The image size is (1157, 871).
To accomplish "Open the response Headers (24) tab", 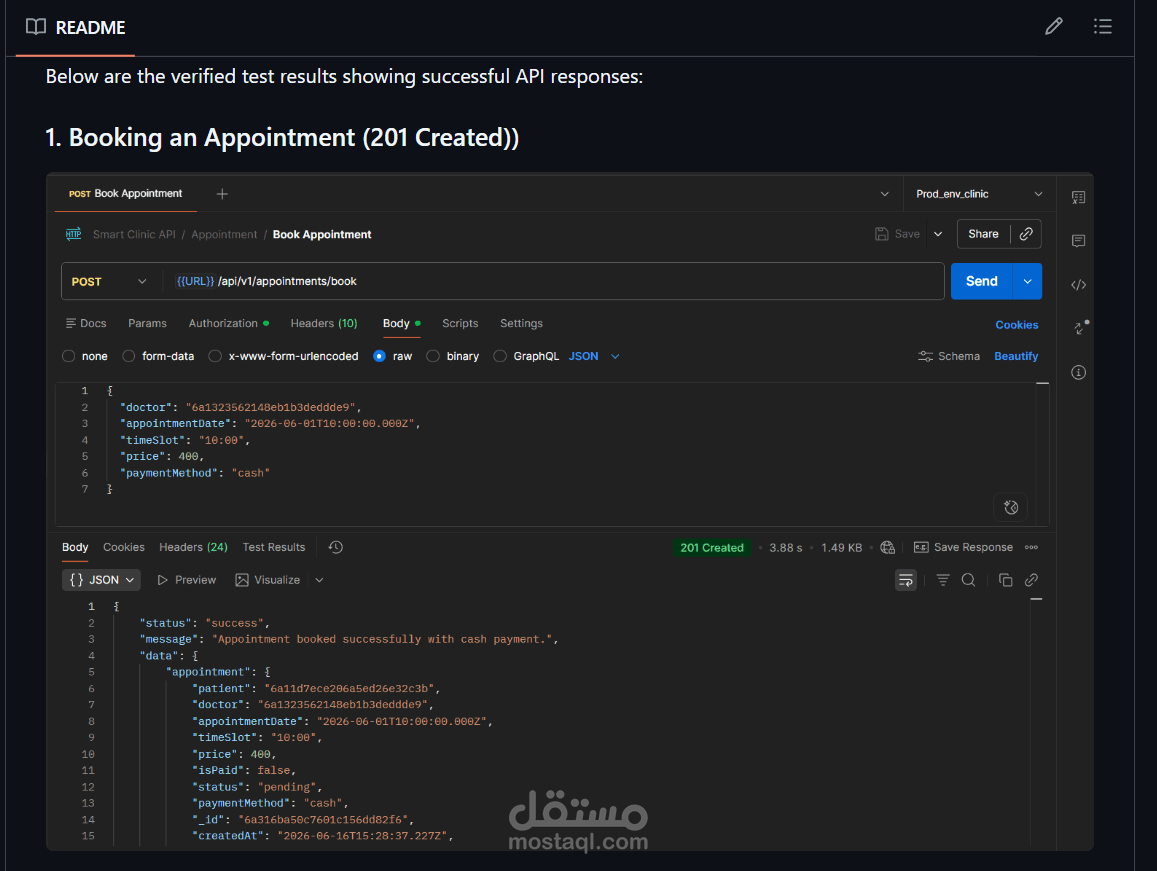I will 193,547.
